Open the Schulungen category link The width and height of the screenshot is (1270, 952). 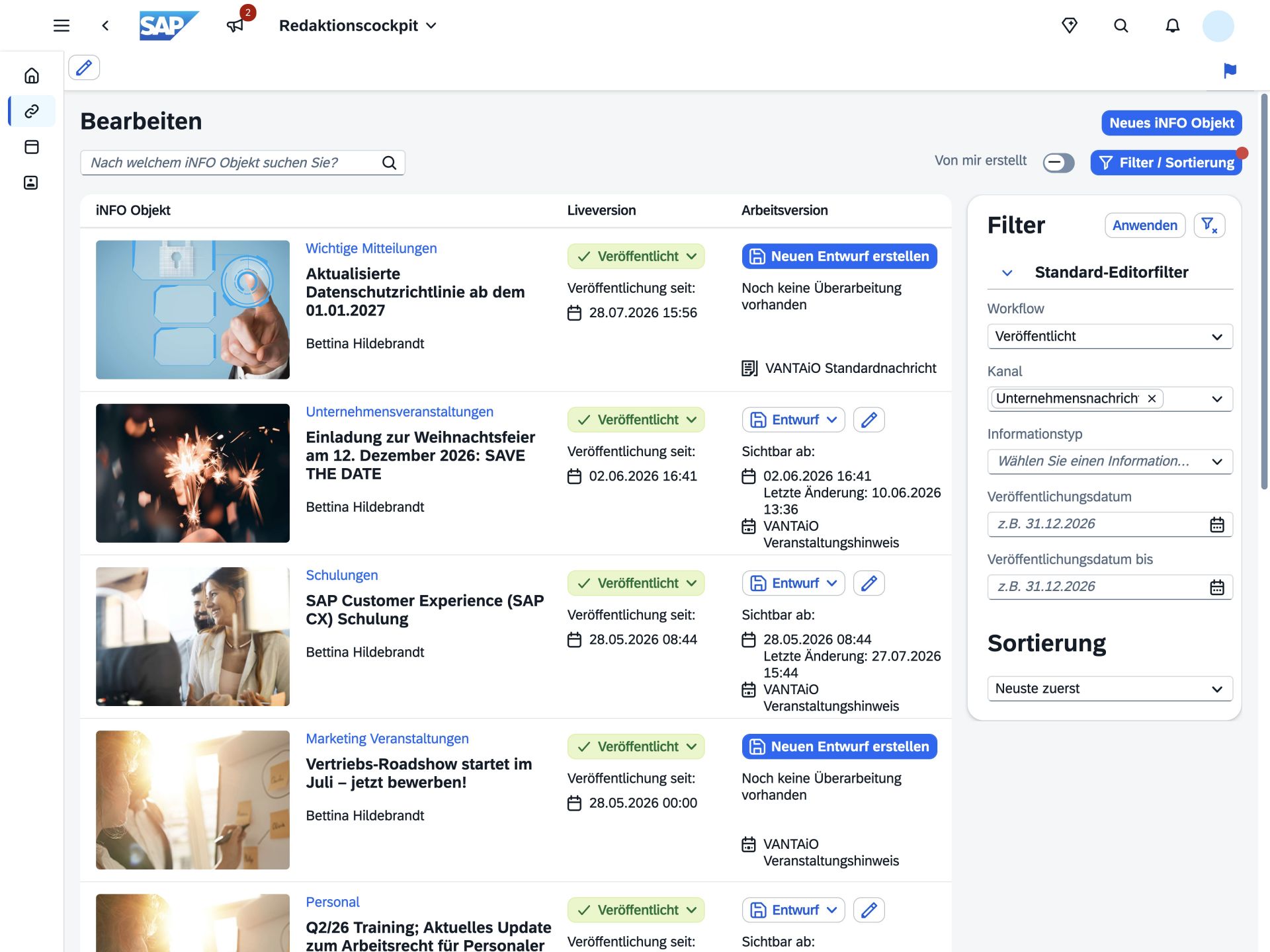pyautogui.click(x=342, y=575)
